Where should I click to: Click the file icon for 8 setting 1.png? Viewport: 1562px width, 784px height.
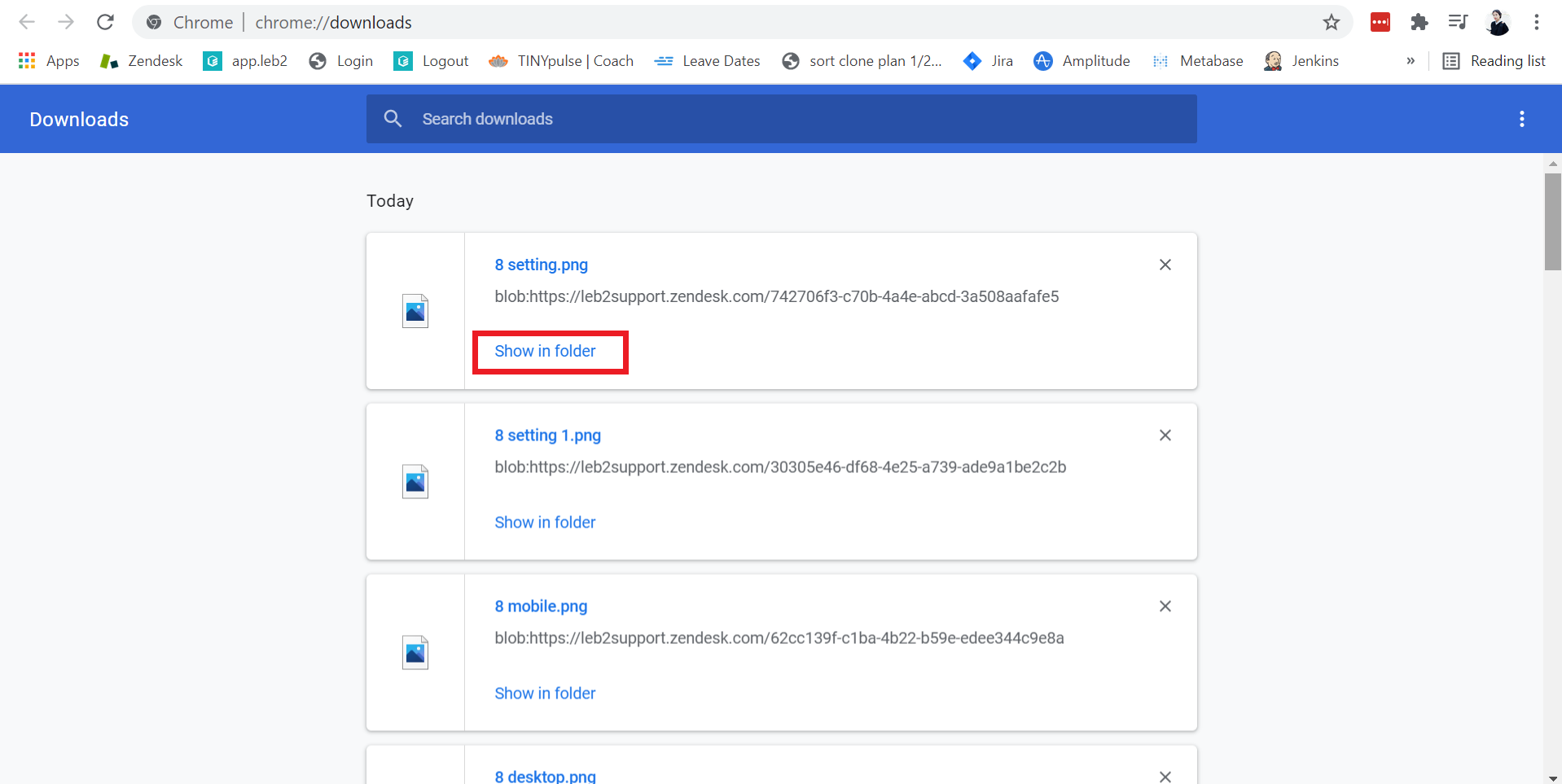pyautogui.click(x=415, y=481)
